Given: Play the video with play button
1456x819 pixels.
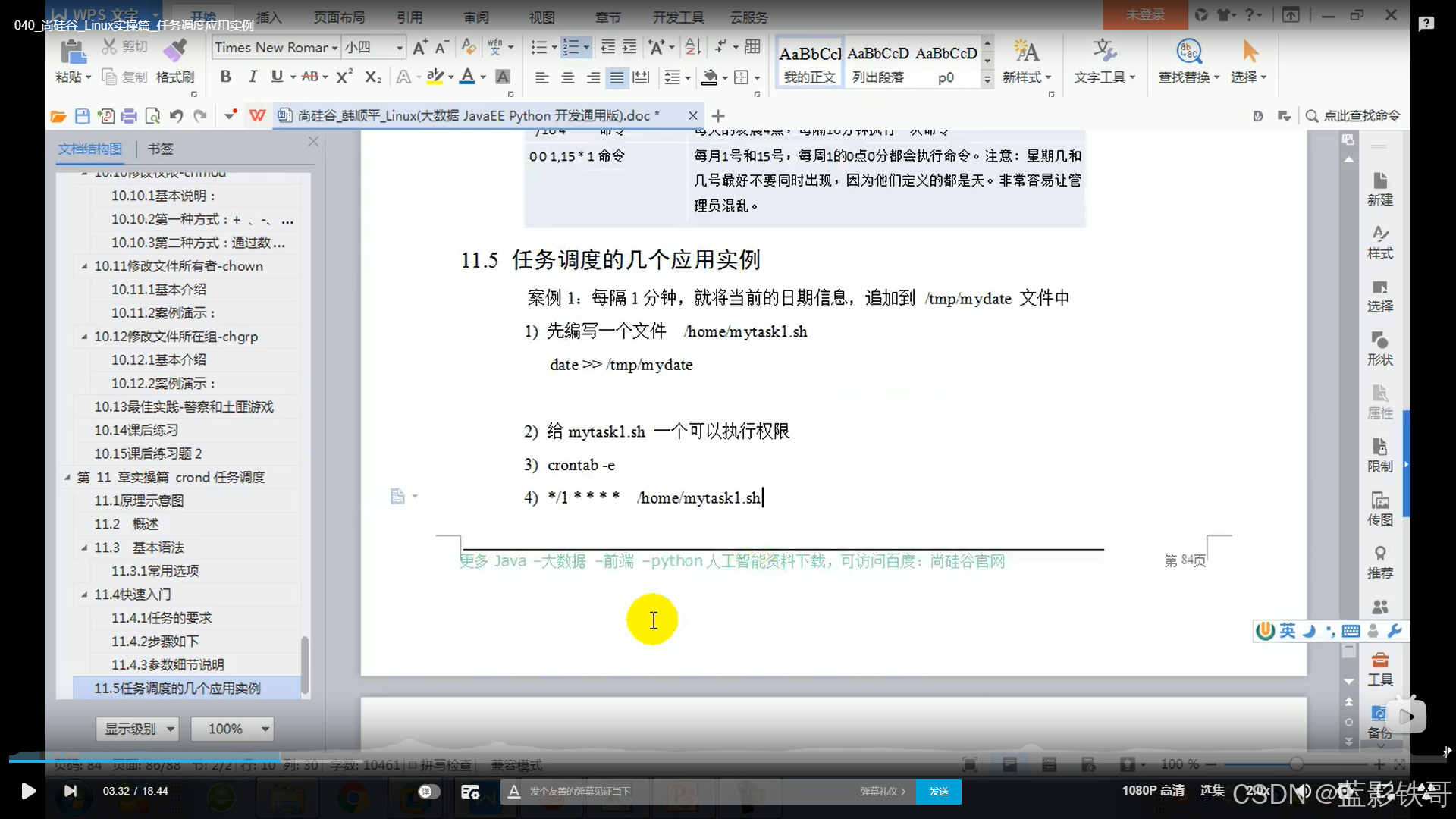Looking at the screenshot, I should [28, 792].
